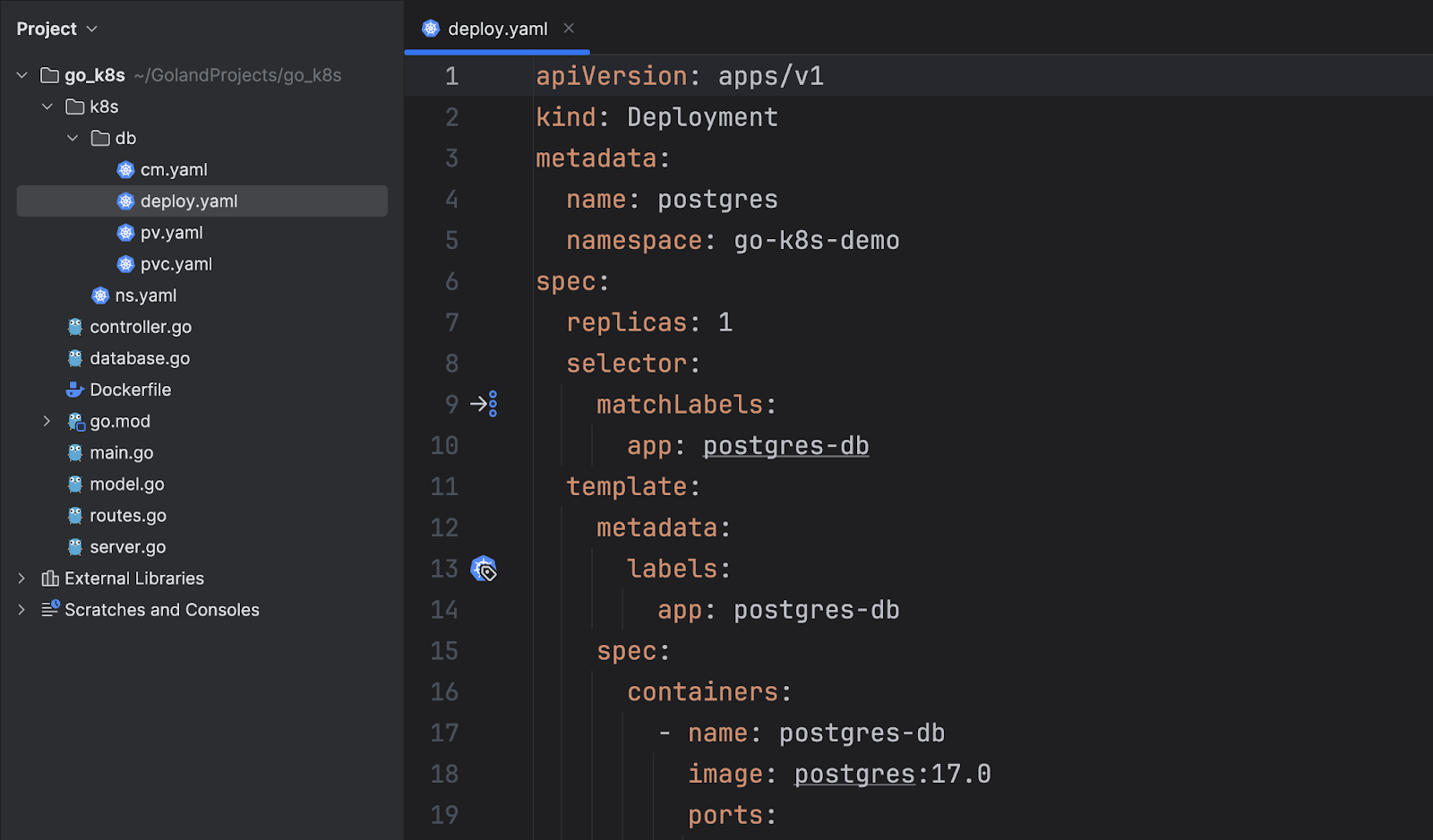Image resolution: width=1433 pixels, height=840 pixels.
Task: Click the underlined postgres-db value on line 10
Action: [785, 446]
